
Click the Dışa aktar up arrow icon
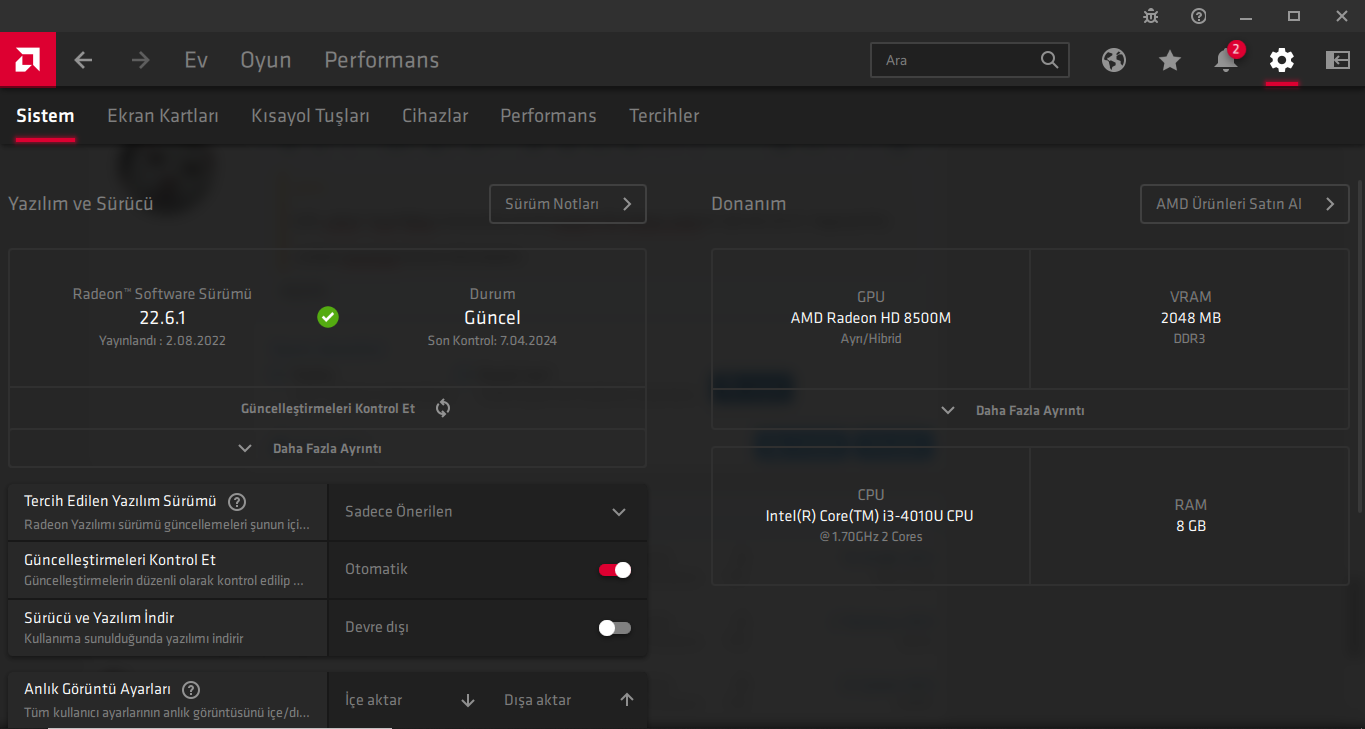click(627, 700)
